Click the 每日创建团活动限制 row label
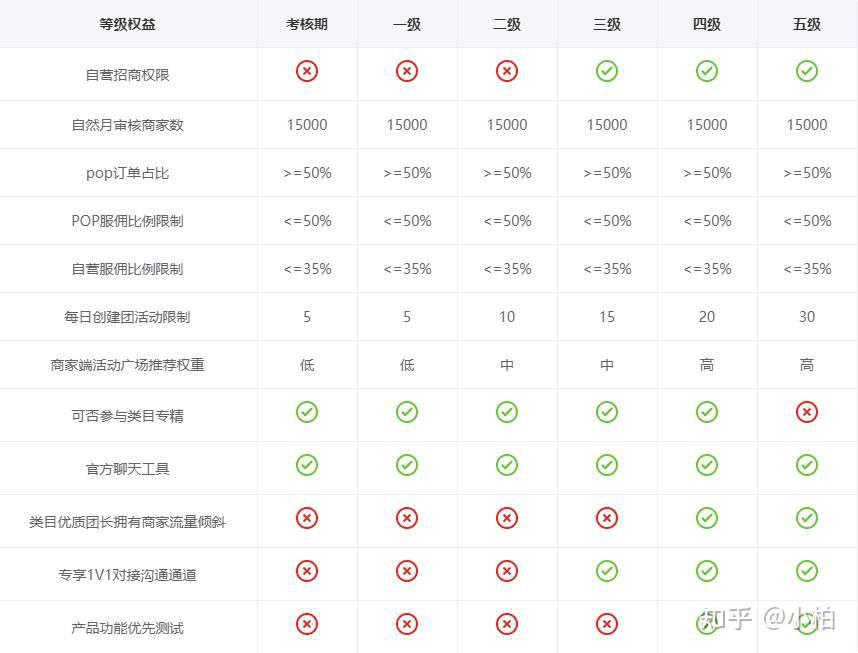The image size is (858, 653). (128, 317)
